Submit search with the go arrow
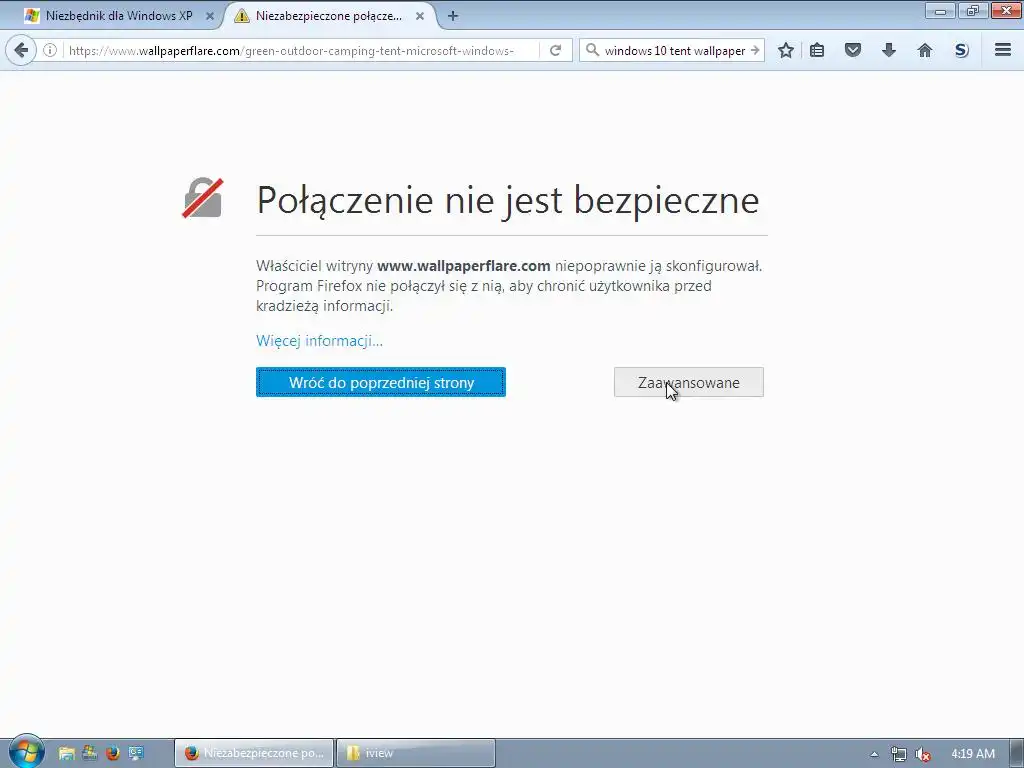 tap(754, 50)
